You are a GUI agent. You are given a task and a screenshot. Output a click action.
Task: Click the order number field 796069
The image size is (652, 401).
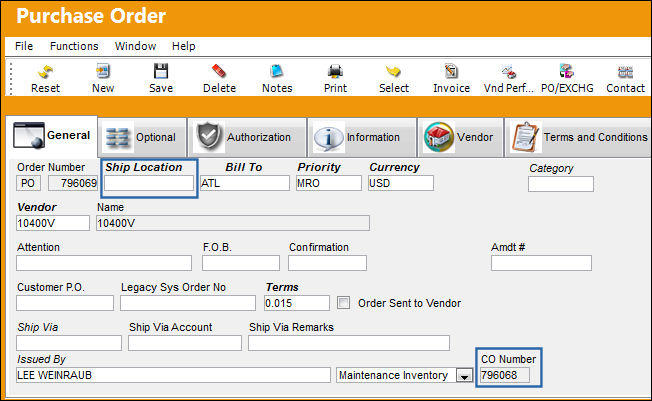click(73, 183)
